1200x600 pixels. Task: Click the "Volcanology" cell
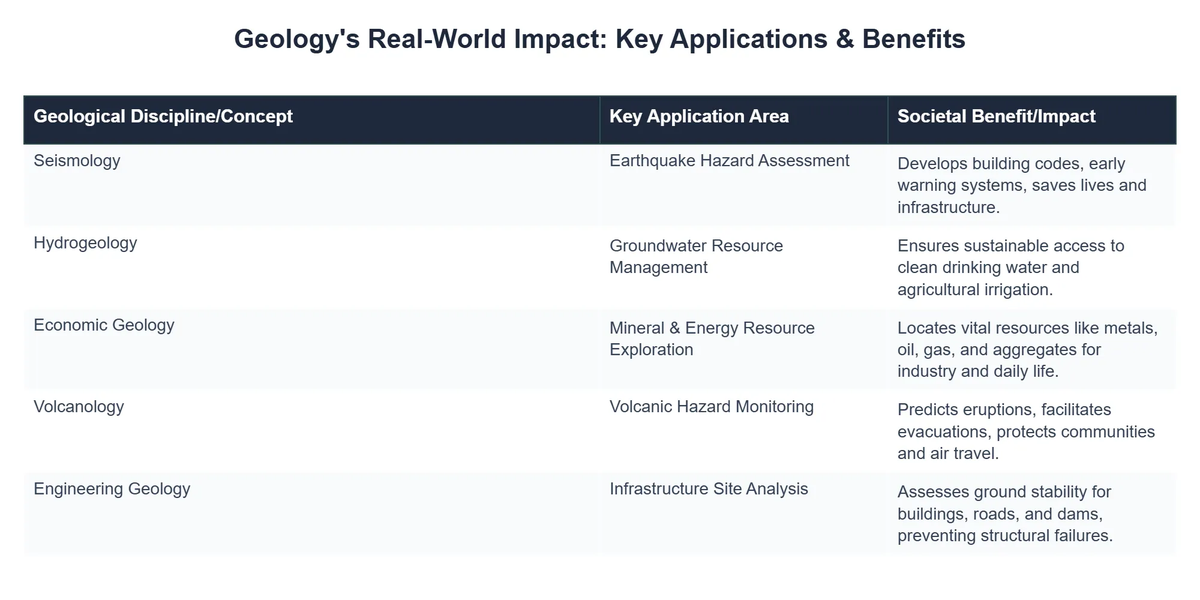312,431
